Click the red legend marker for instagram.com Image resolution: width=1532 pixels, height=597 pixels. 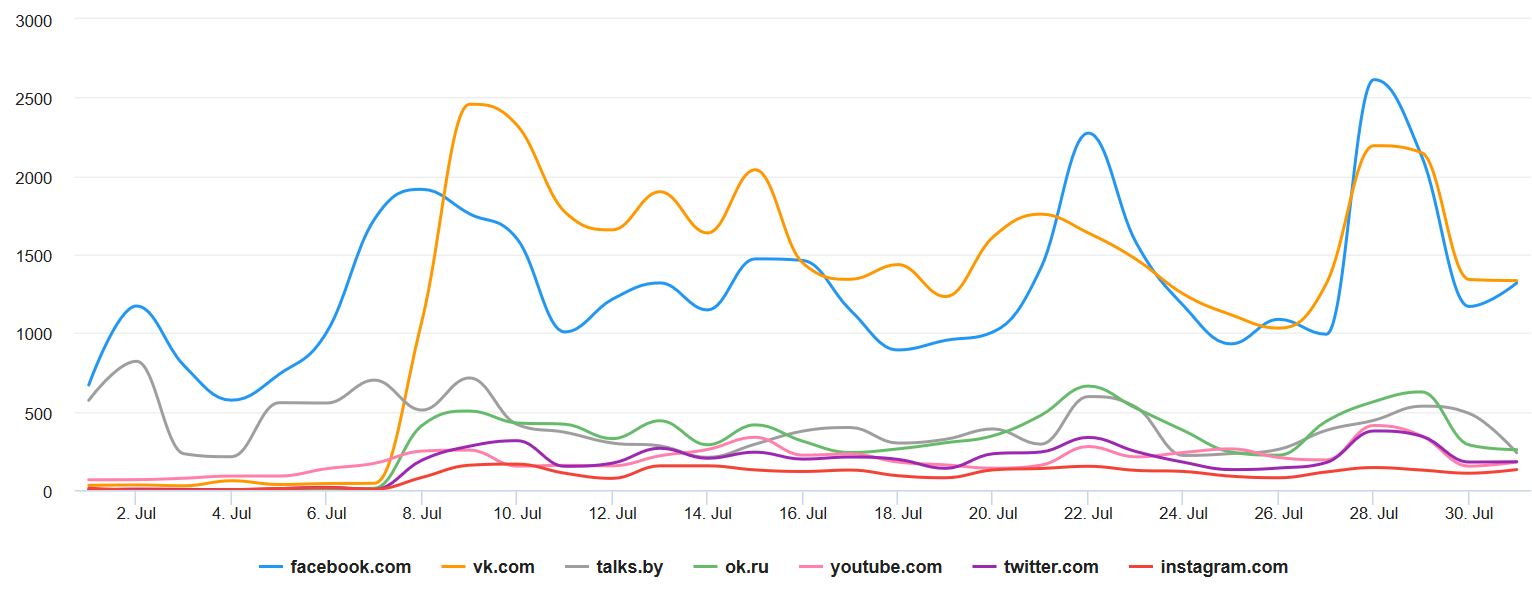pyautogui.click(x=1142, y=567)
